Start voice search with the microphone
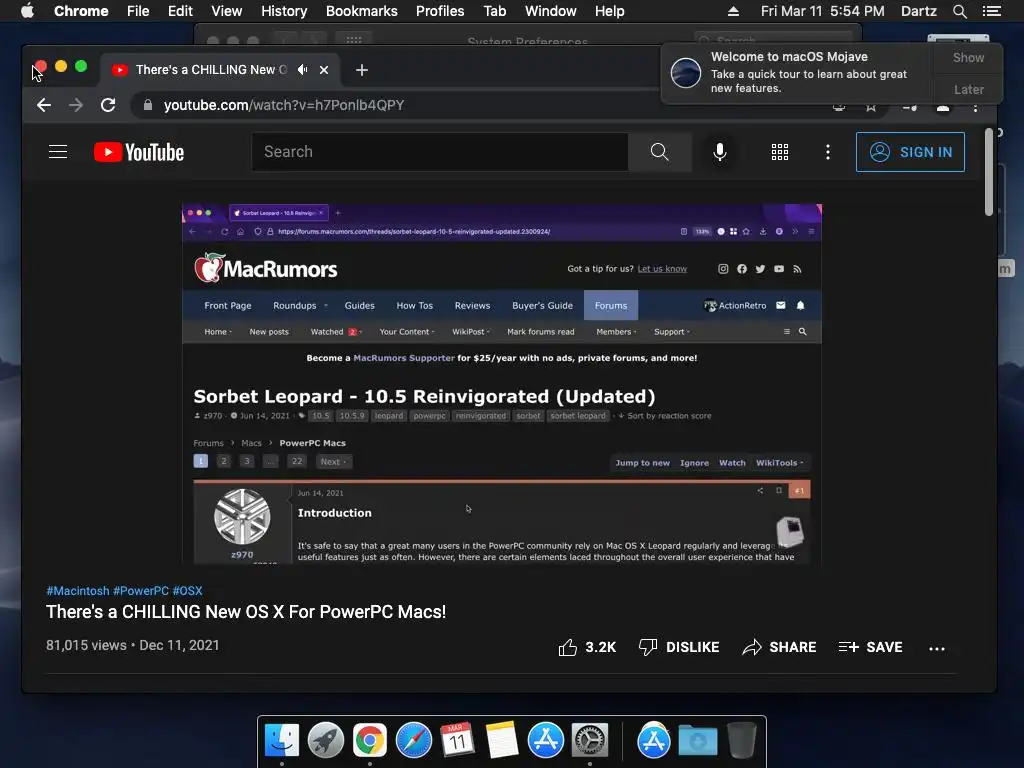The width and height of the screenshot is (1024, 768). [720, 152]
